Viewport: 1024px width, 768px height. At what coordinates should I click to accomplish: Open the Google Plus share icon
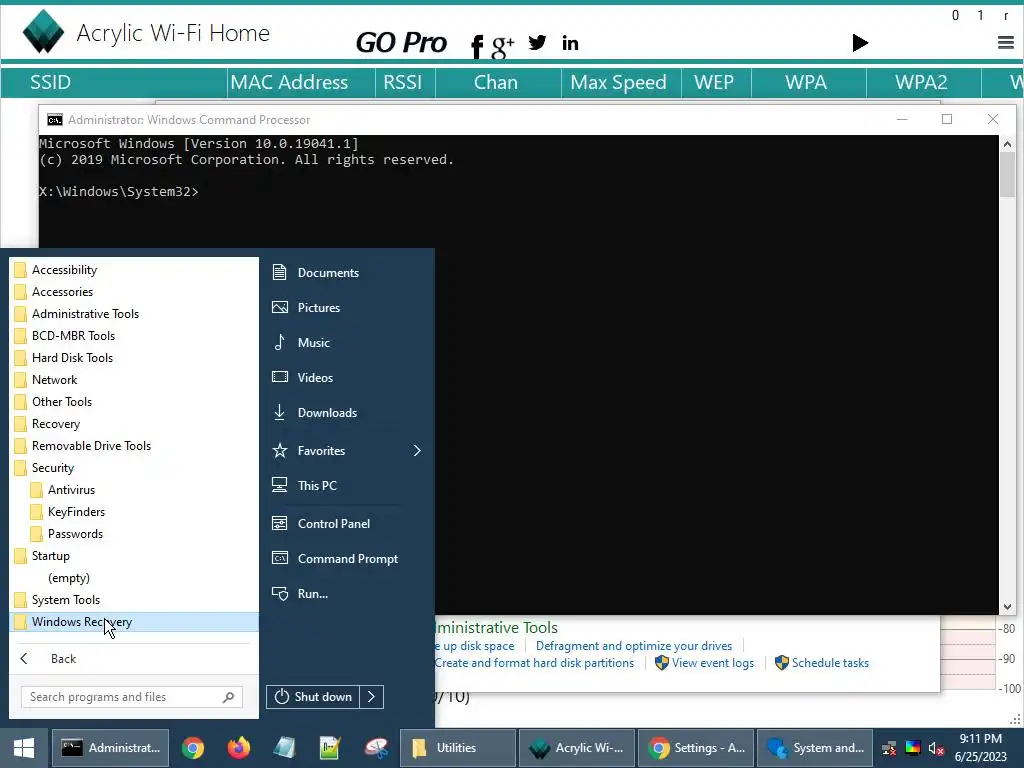coord(503,46)
